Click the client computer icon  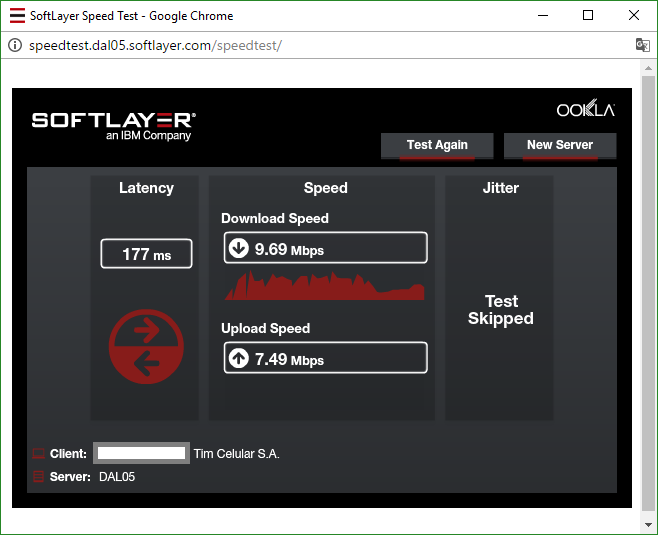39,454
